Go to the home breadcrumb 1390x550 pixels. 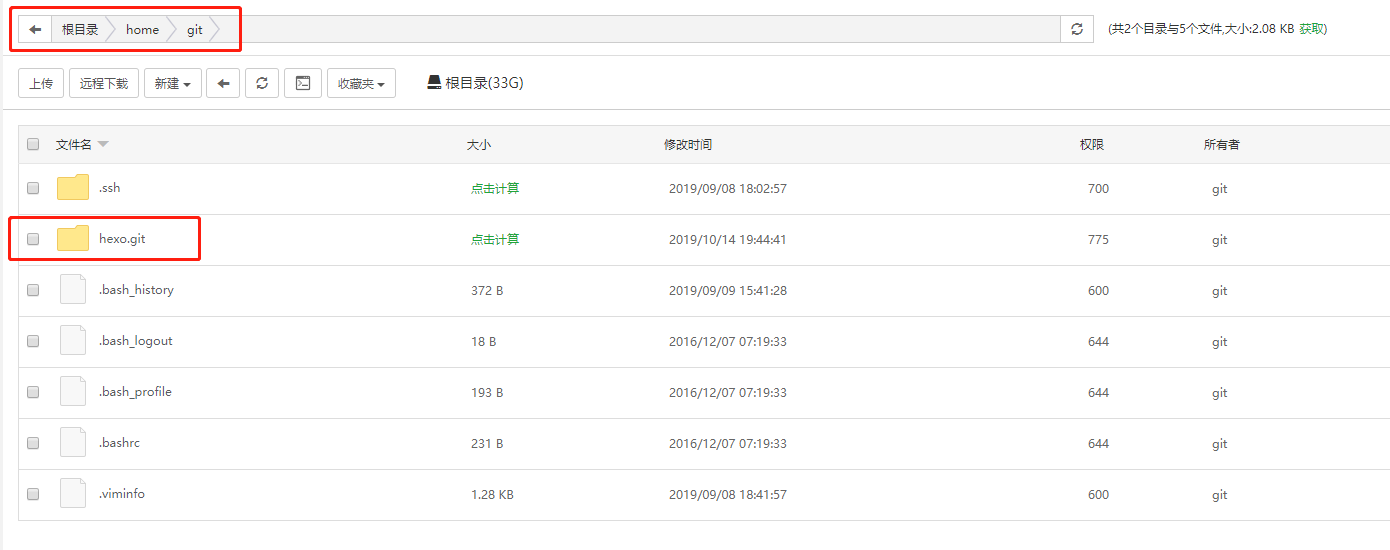coord(142,30)
